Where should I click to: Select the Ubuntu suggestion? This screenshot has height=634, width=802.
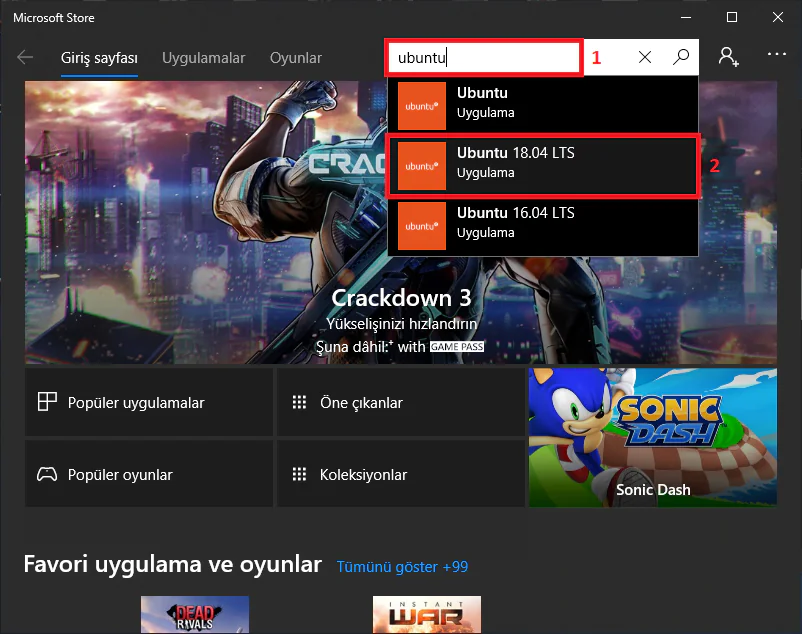click(x=543, y=106)
